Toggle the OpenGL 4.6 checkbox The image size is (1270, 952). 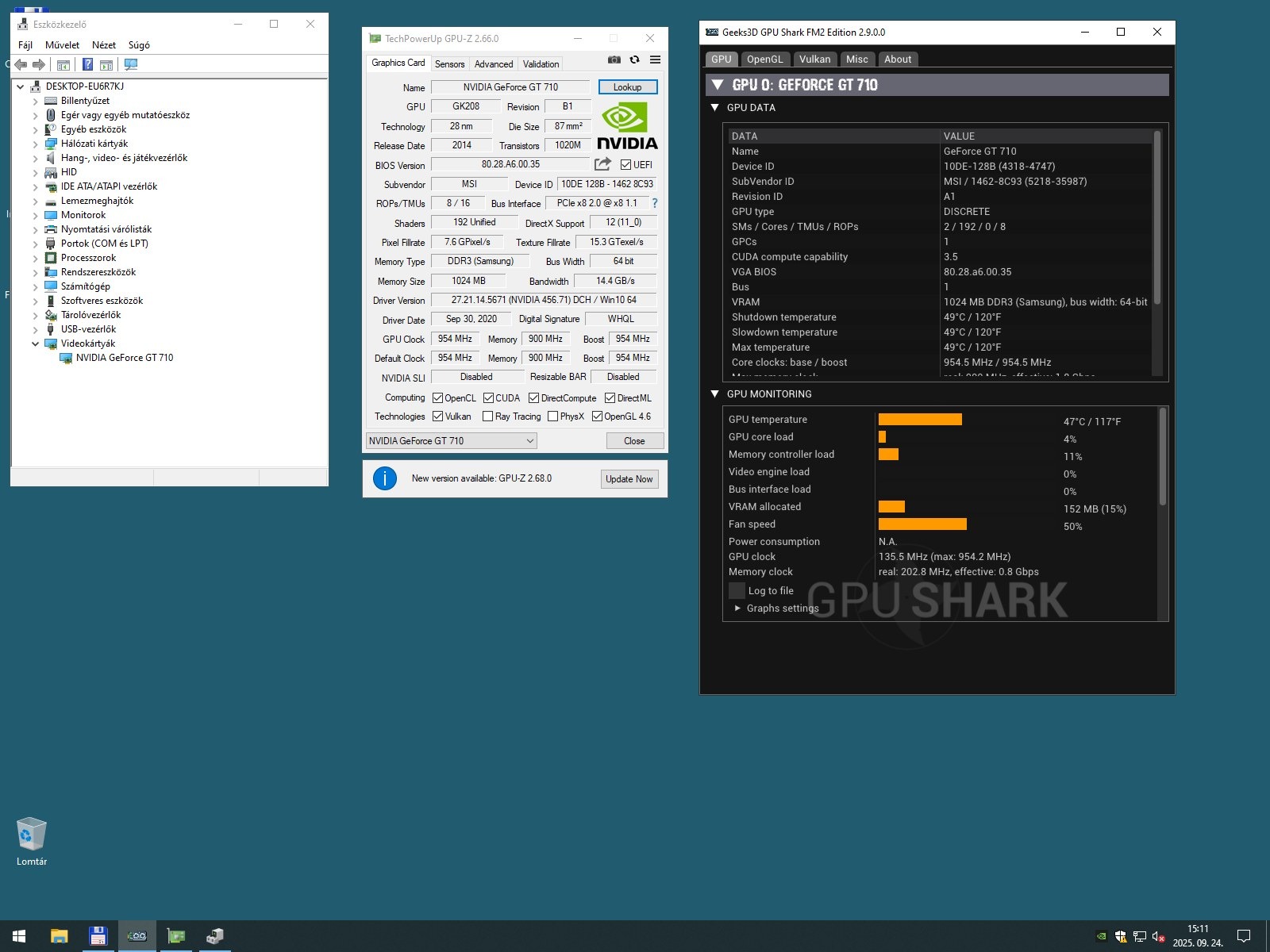pyautogui.click(x=597, y=416)
